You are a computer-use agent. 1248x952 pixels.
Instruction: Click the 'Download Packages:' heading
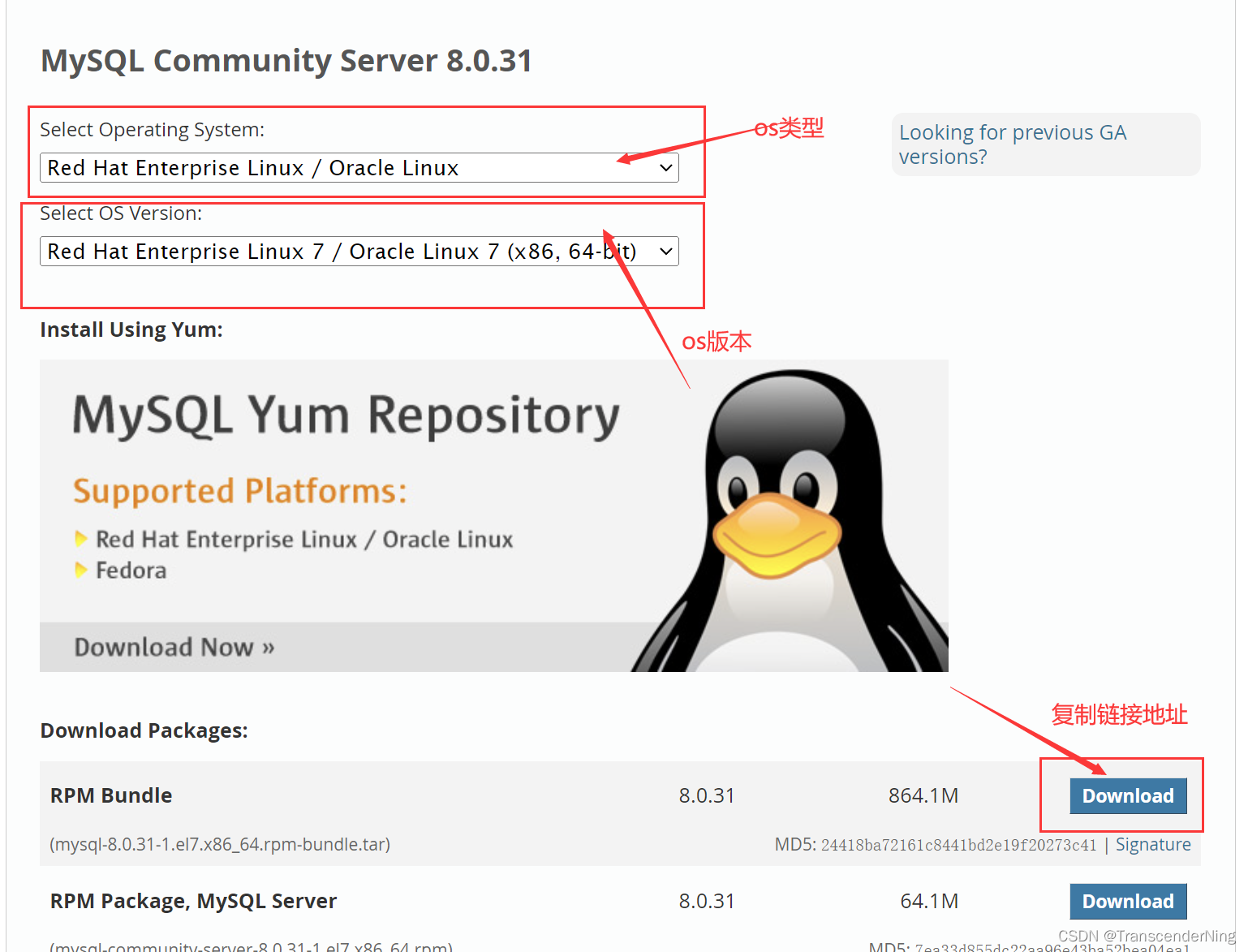click(x=144, y=731)
